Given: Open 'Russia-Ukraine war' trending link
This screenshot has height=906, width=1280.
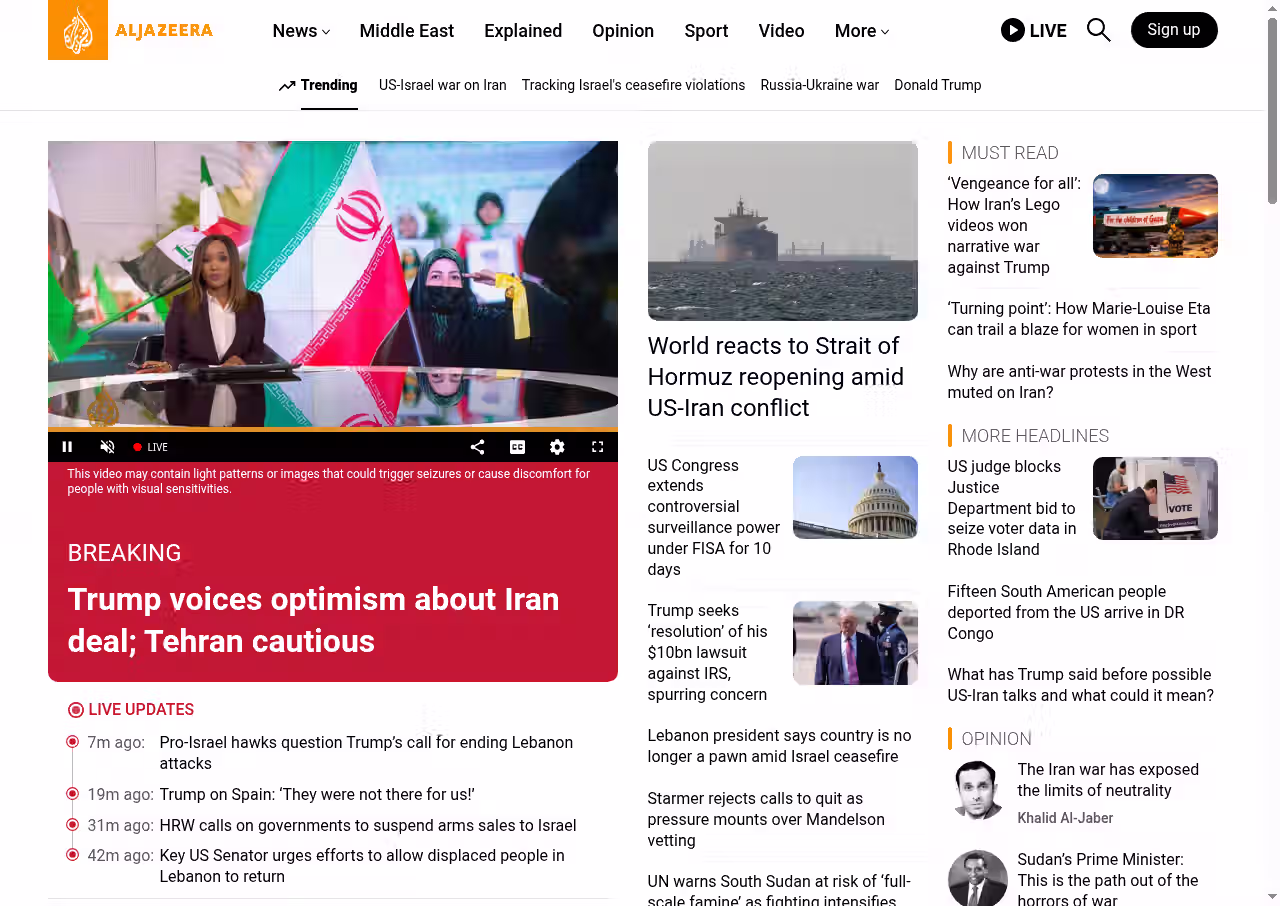Looking at the screenshot, I should pyautogui.click(x=819, y=85).
